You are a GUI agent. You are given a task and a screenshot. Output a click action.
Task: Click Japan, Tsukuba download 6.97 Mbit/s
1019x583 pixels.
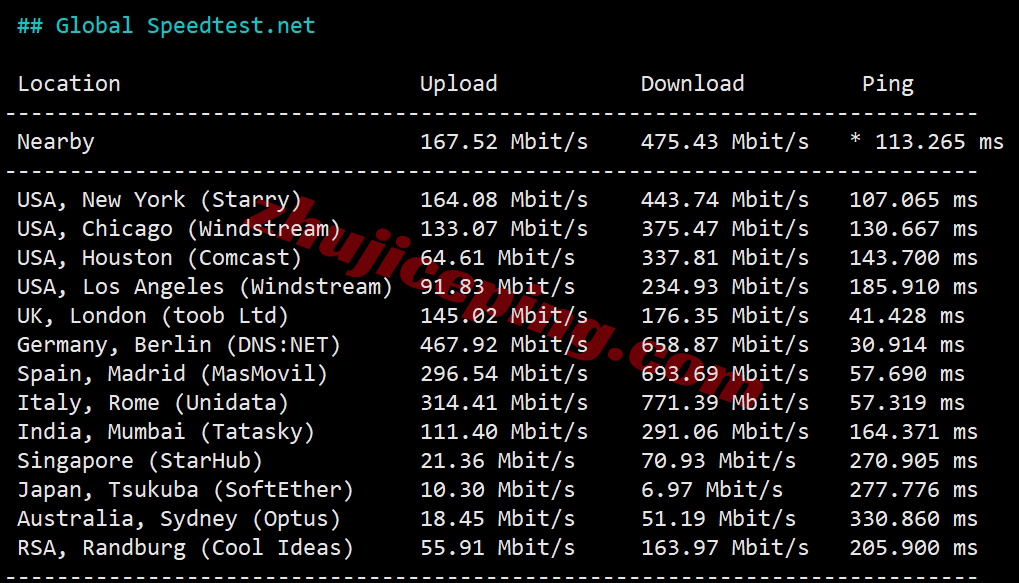pos(712,490)
